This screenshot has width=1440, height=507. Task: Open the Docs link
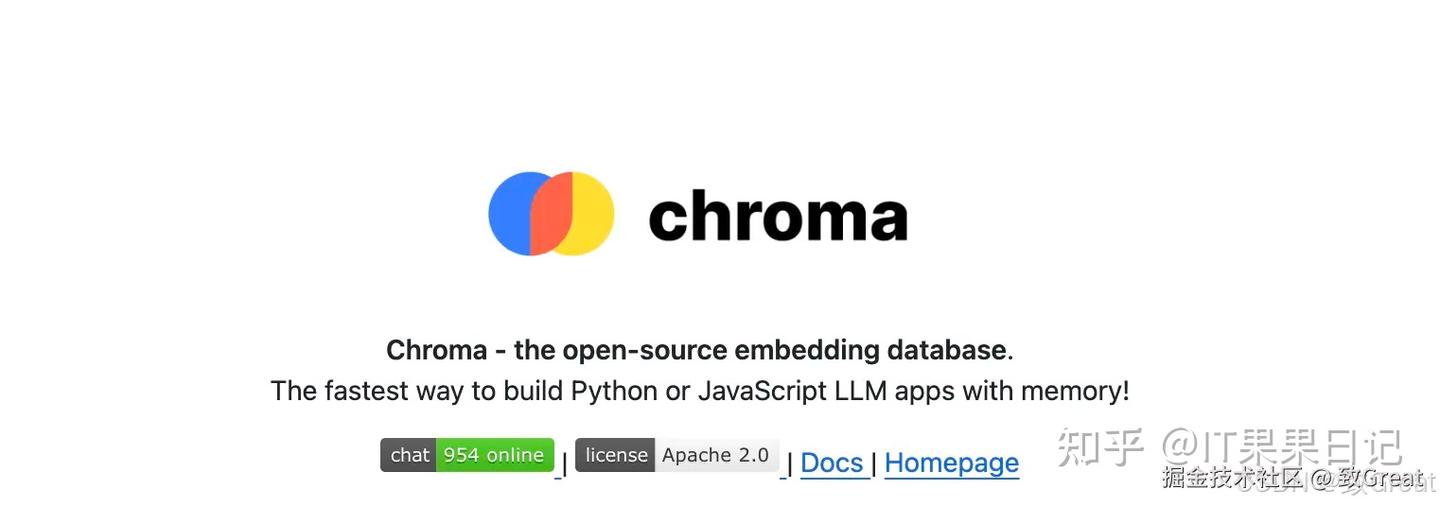pyautogui.click(x=832, y=463)
